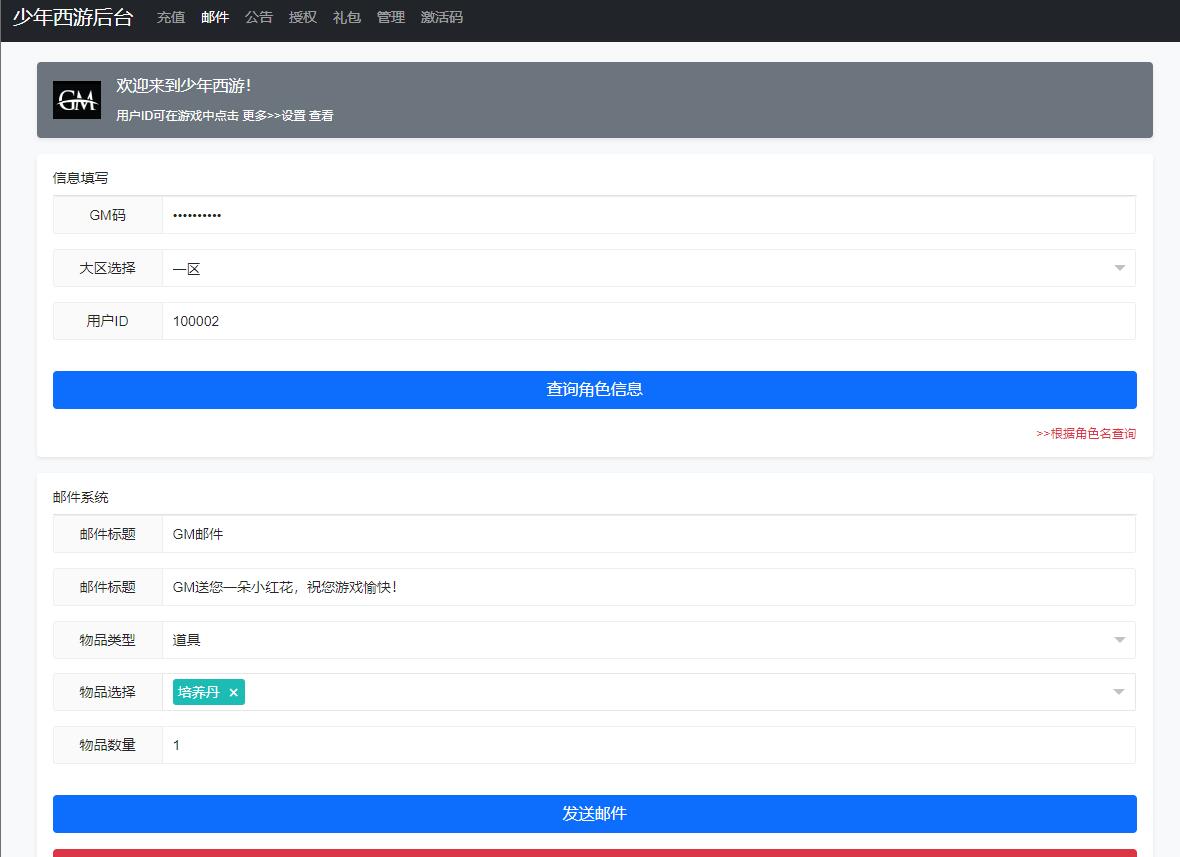Click the 用户ID可在游戏中点击 hint text
Screen dimensions: 1180x857
[224, 116]
